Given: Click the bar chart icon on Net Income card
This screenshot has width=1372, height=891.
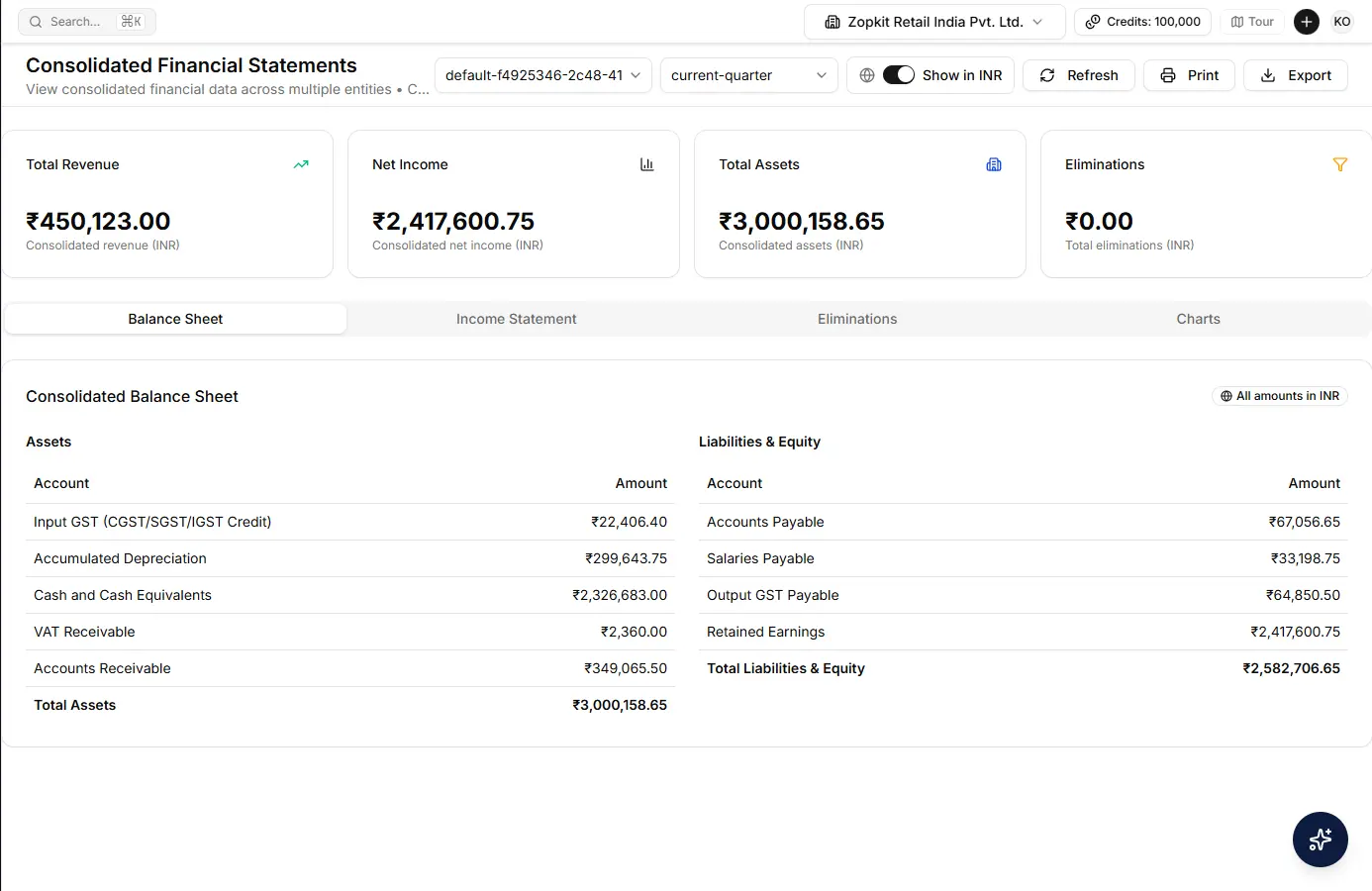Looking at the screenshot, I should (647, 164).
